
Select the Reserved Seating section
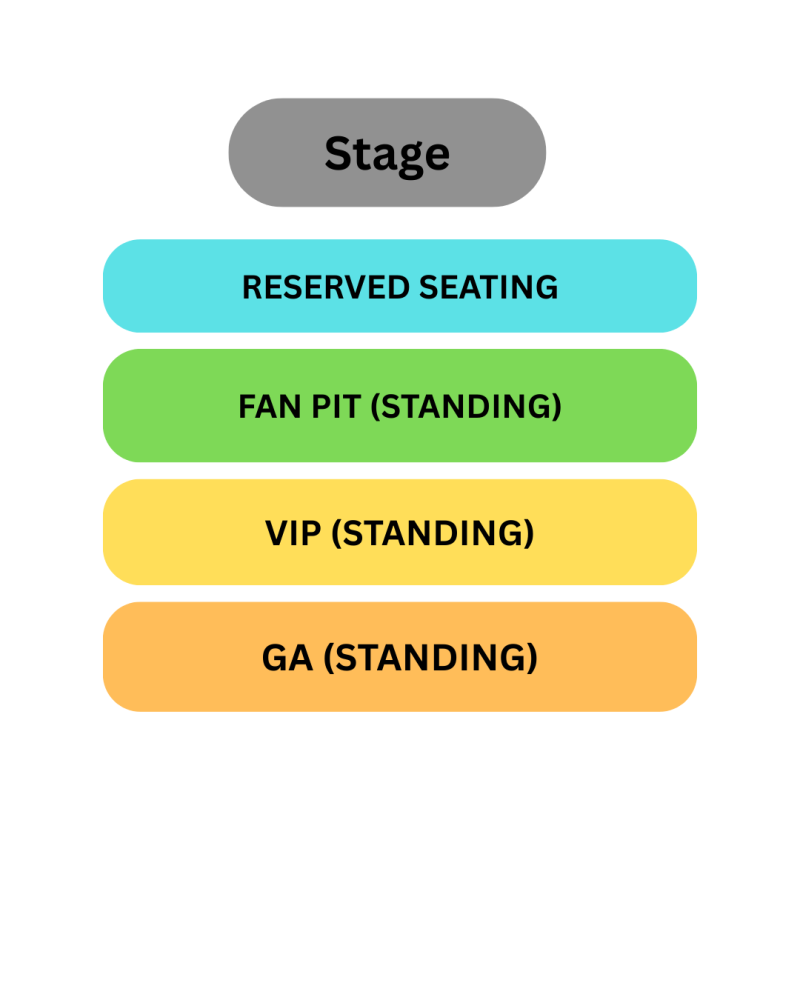click(x=400, y=287)
